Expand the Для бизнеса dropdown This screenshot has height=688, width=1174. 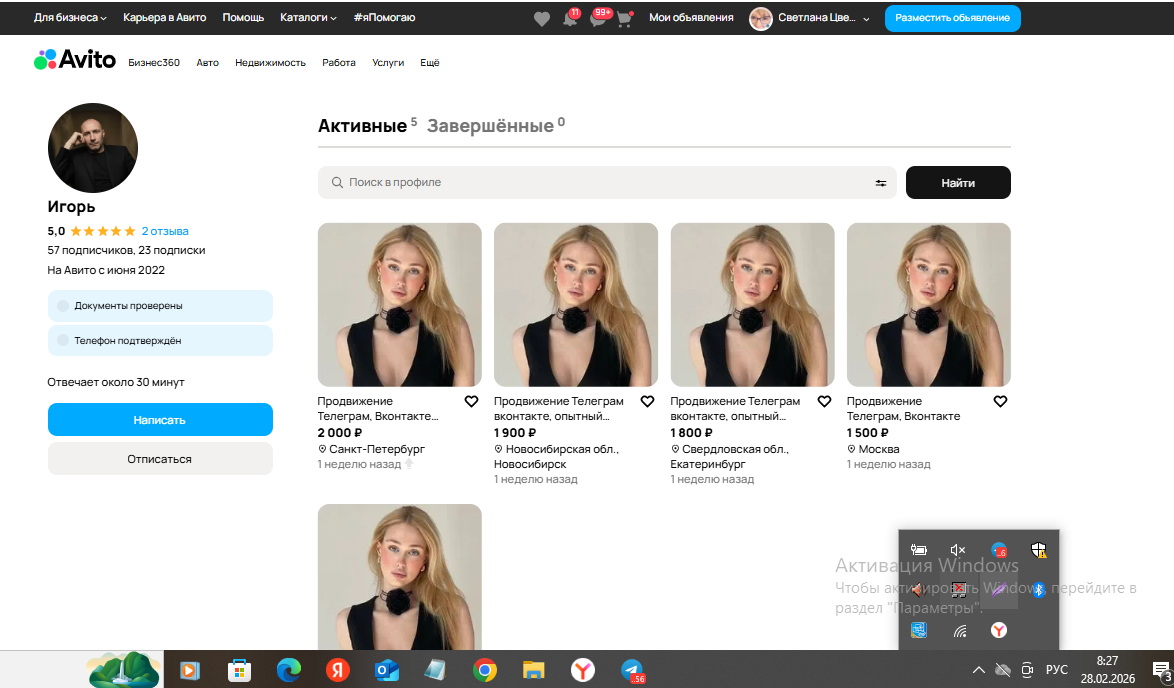[x=70, y=18]
